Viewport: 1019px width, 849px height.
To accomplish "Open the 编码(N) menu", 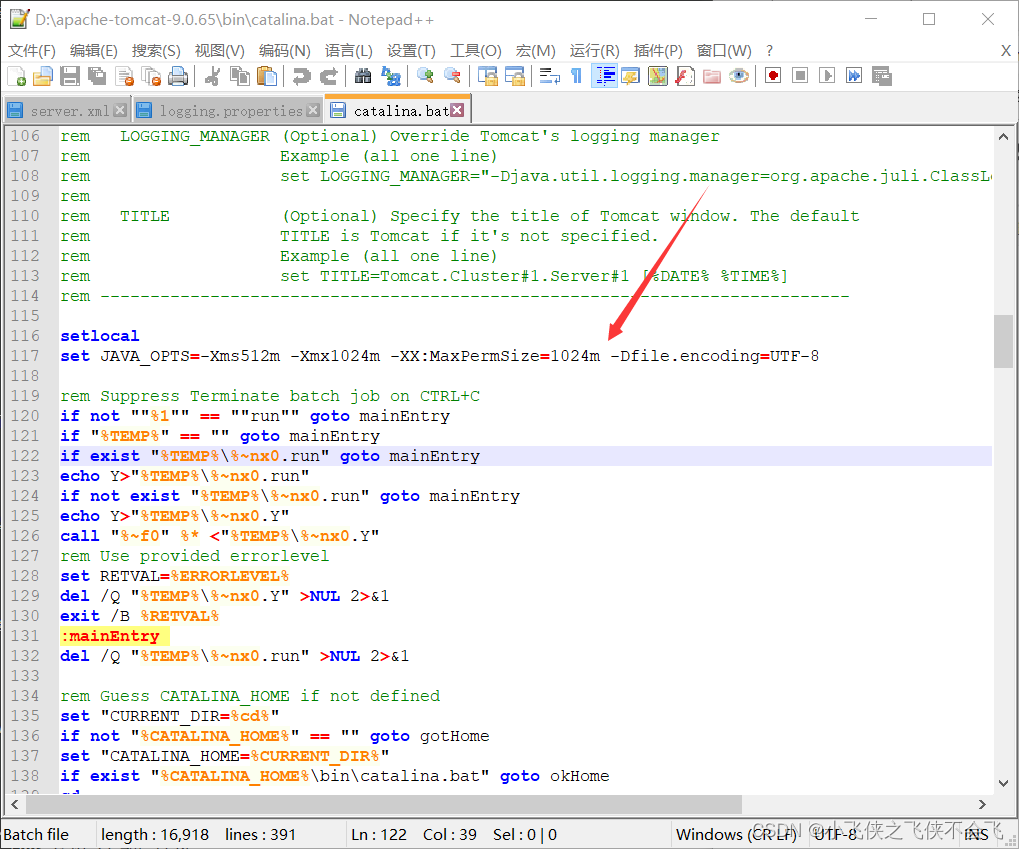I will (x=284, y=51).
